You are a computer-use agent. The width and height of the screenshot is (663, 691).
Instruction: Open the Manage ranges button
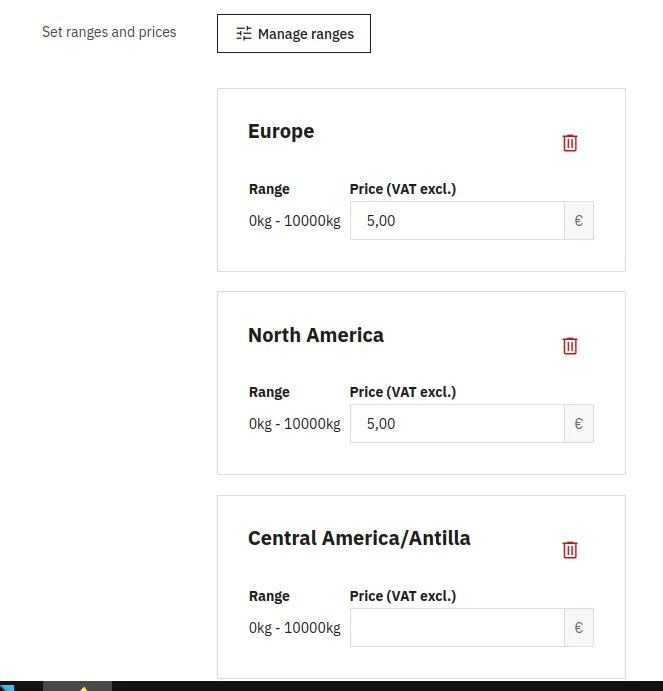pos(294,33)
